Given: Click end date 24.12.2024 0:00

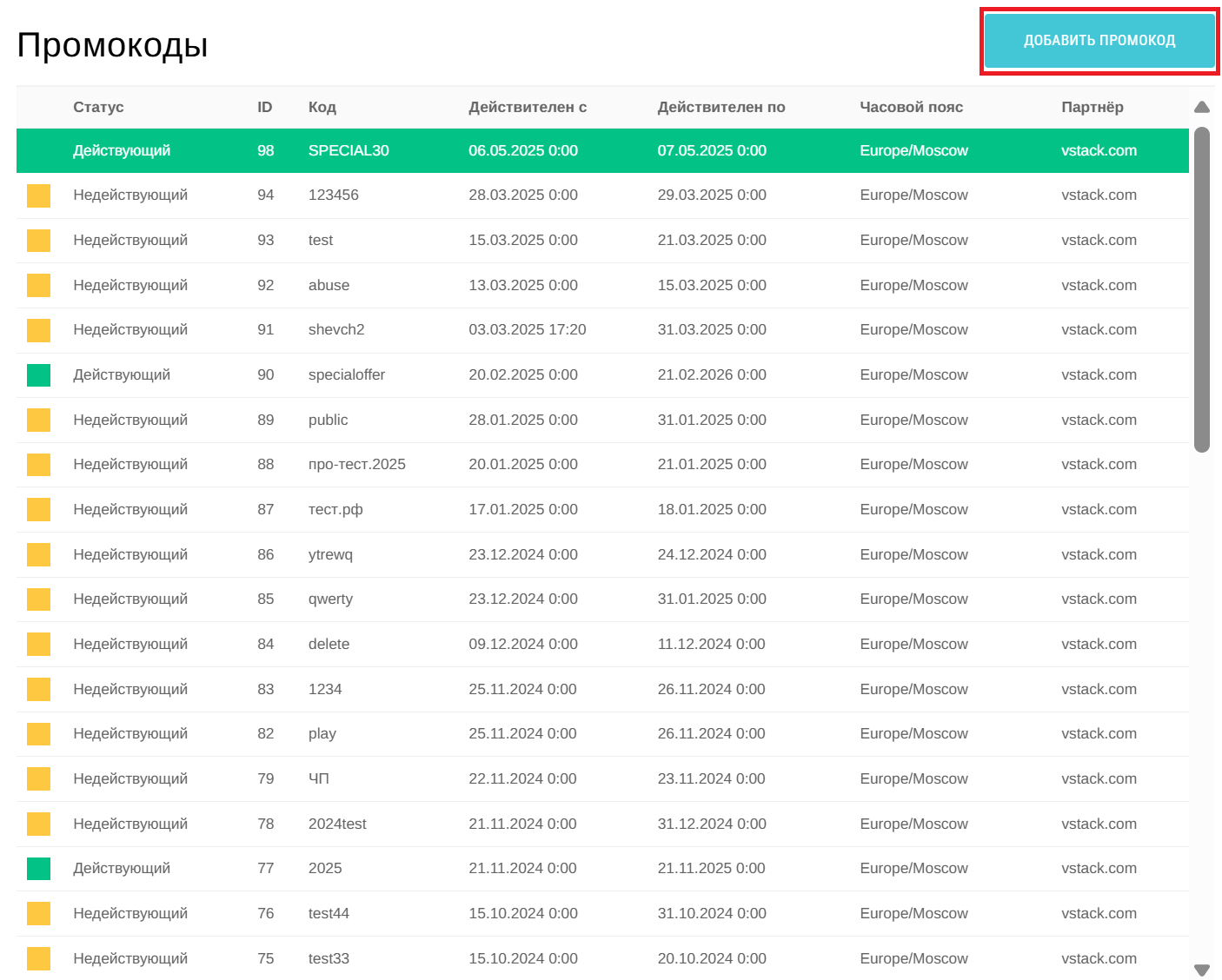Looking at the screenshot, I should coord(712,554).
